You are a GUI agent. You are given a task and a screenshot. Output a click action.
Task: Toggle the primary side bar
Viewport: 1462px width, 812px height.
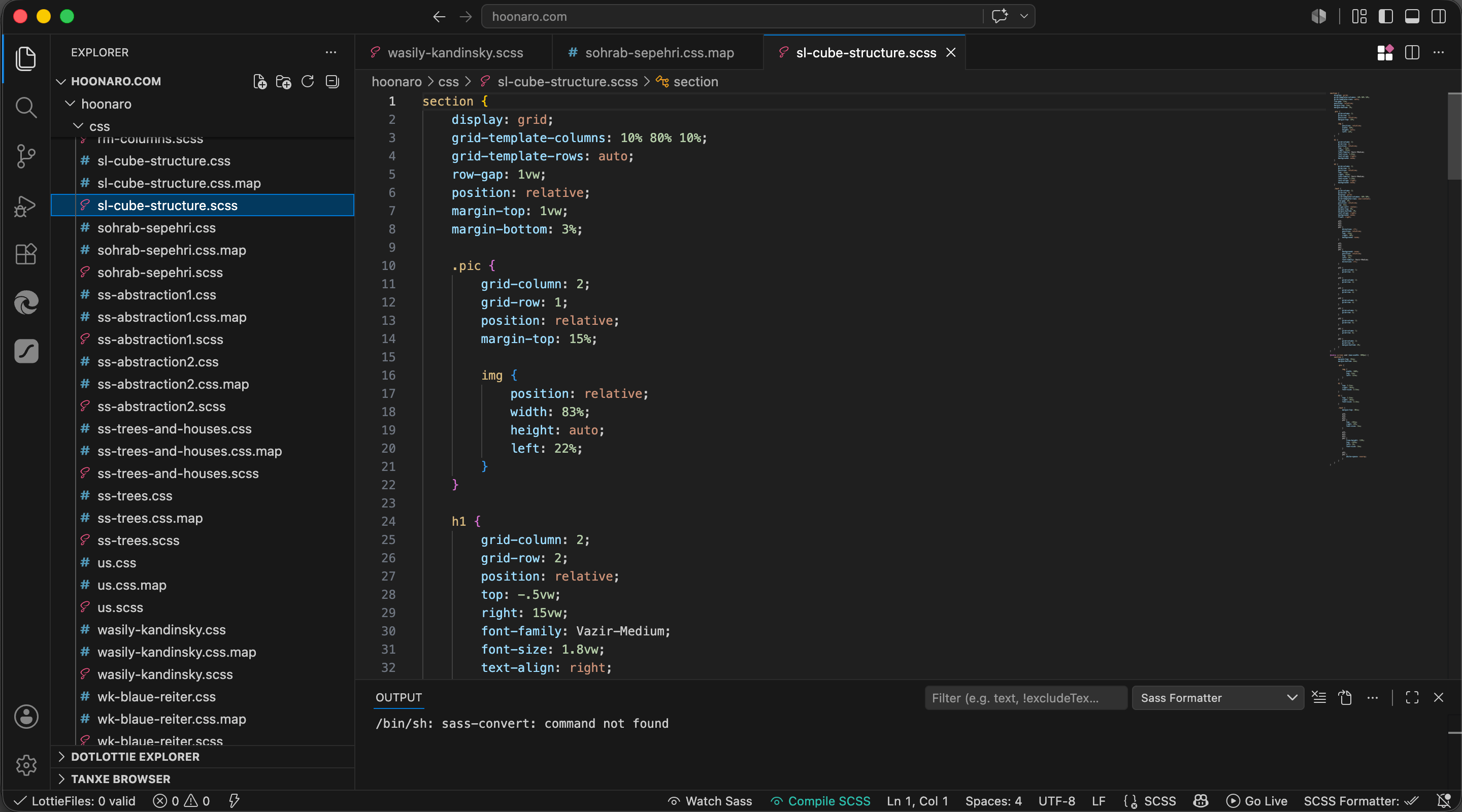pyautogui.click(x=1386, y=16)
